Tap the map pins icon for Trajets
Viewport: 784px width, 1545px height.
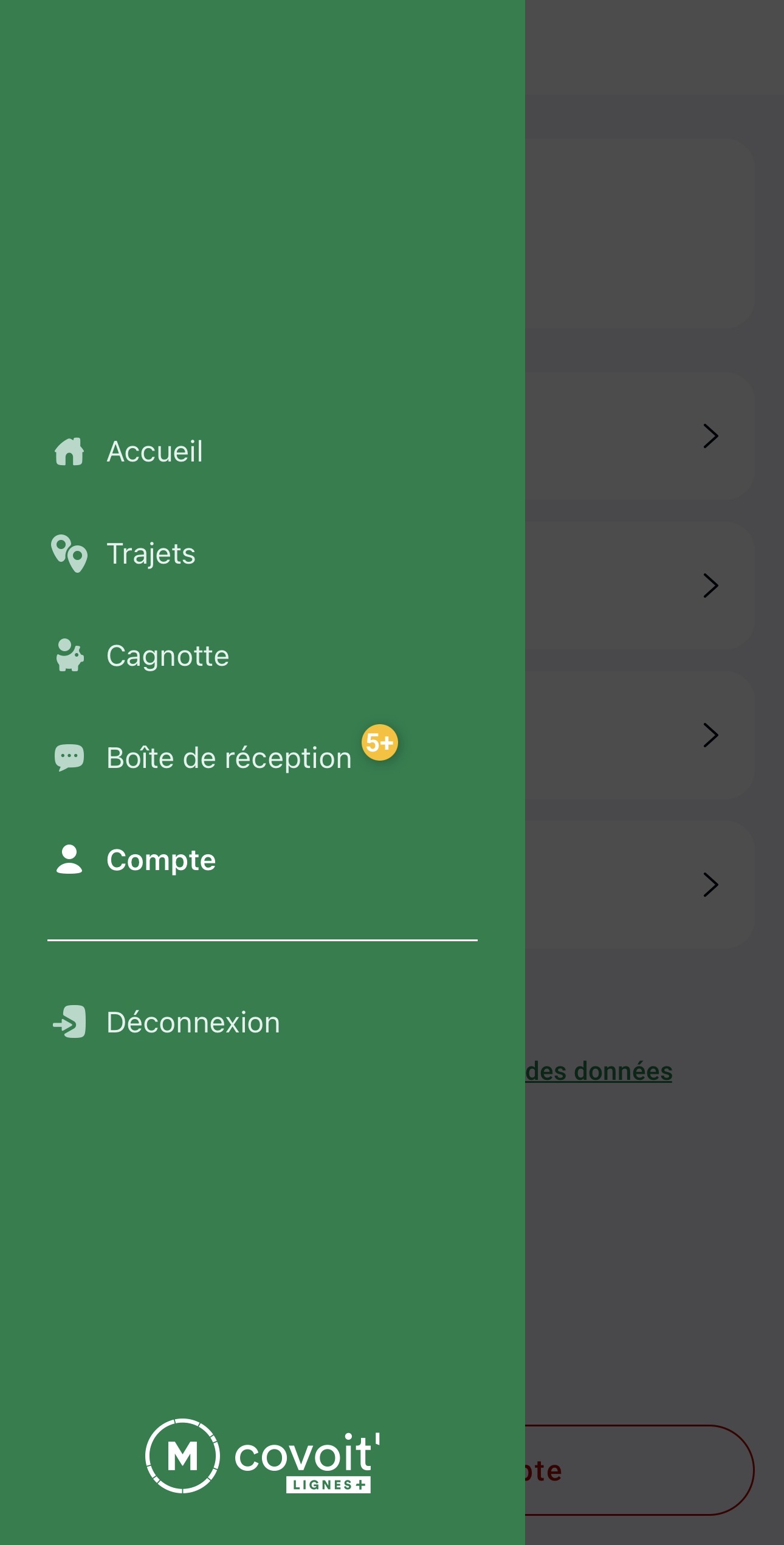click(x=69, y=553)
